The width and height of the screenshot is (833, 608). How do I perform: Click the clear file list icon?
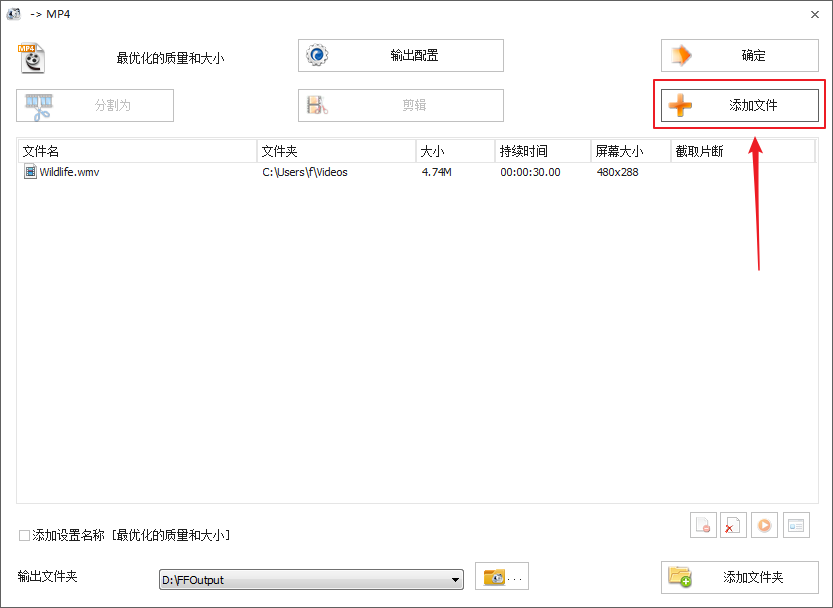734,525
